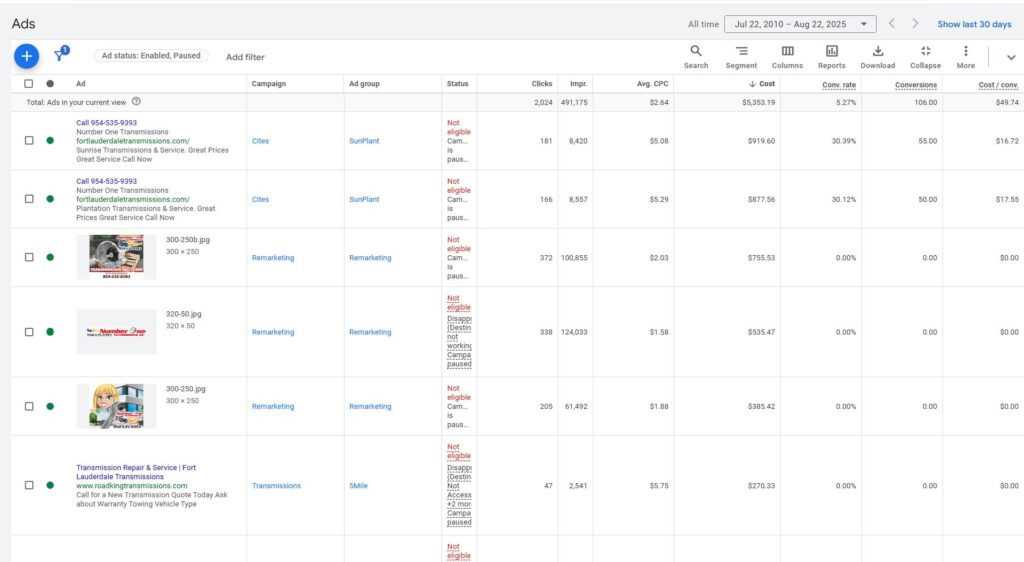
Task: Open the filter funnel icon
Action: pos(61,55)
